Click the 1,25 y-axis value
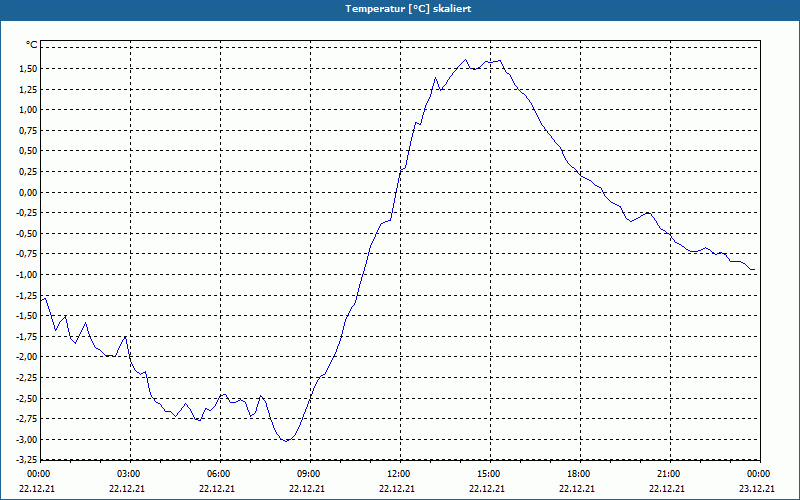The image size is (800, 500). (29, 89)
